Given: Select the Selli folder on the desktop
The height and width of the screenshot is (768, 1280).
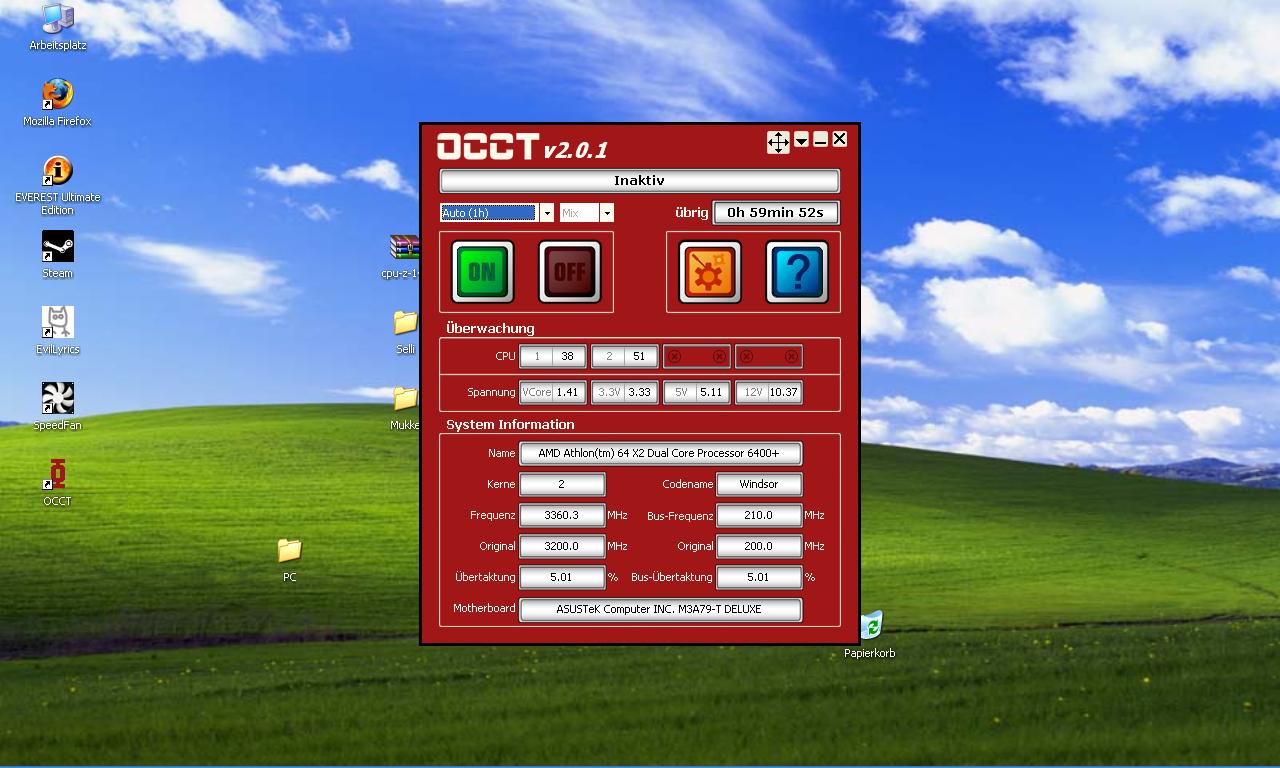Looking at the screenshot, I should pyautogui.click(x=405, y=332).
